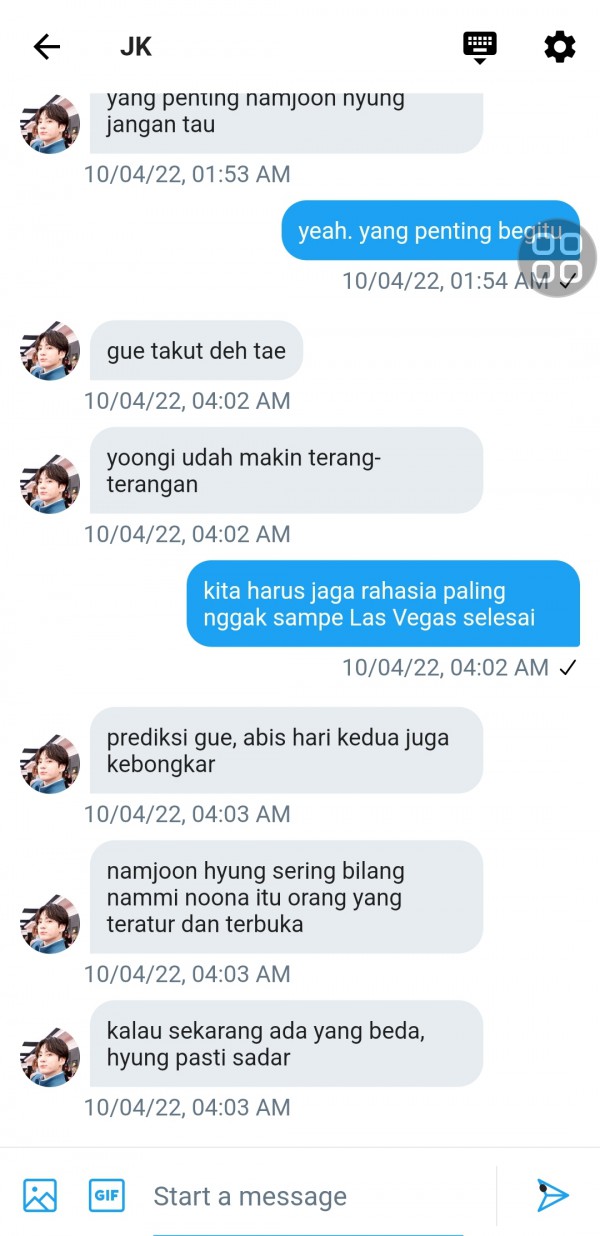Select the 'yeah. yang penting begitu' bubble

click(x=431, y=231)
